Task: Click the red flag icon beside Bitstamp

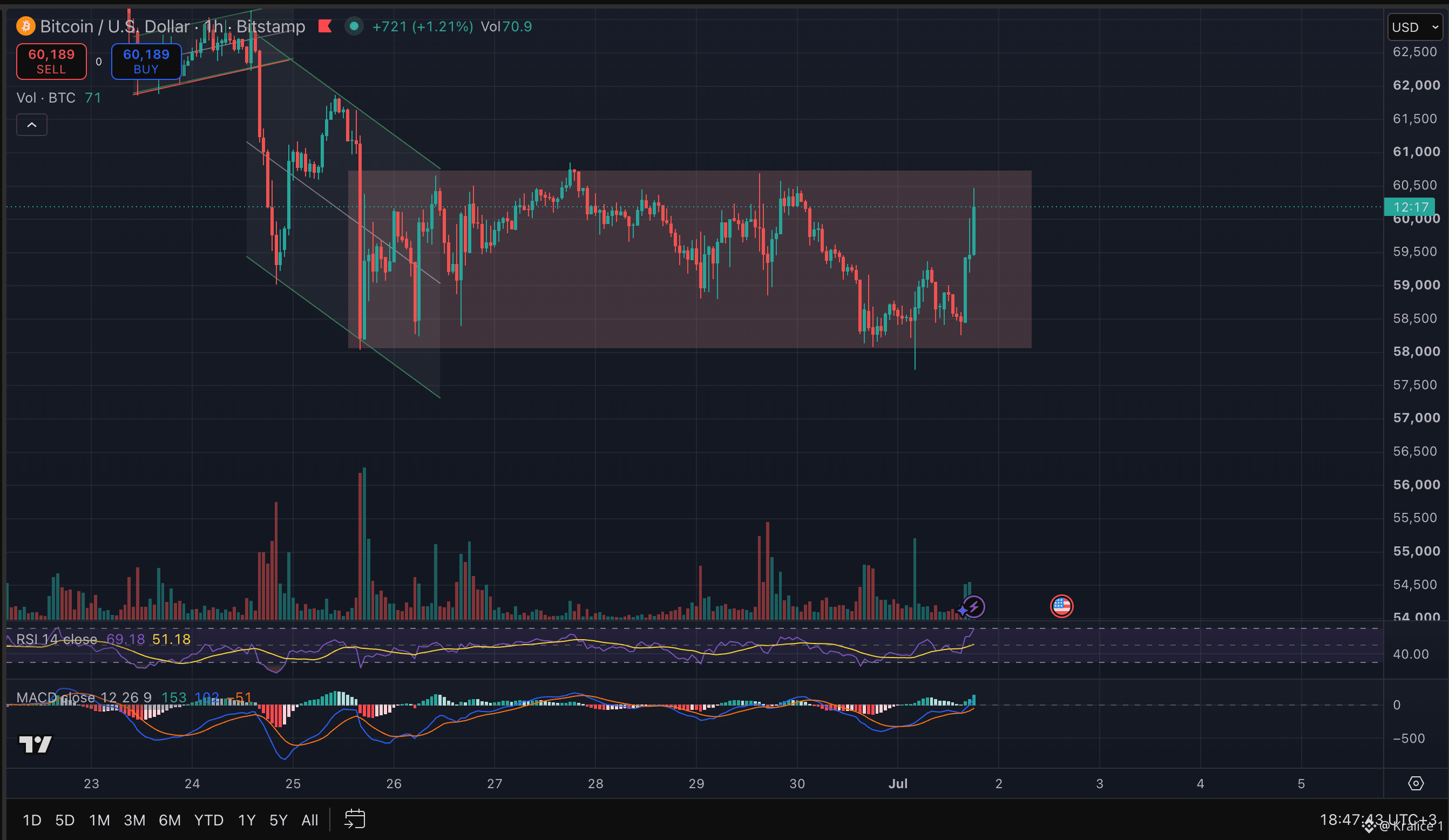Action: coord(325,26)
